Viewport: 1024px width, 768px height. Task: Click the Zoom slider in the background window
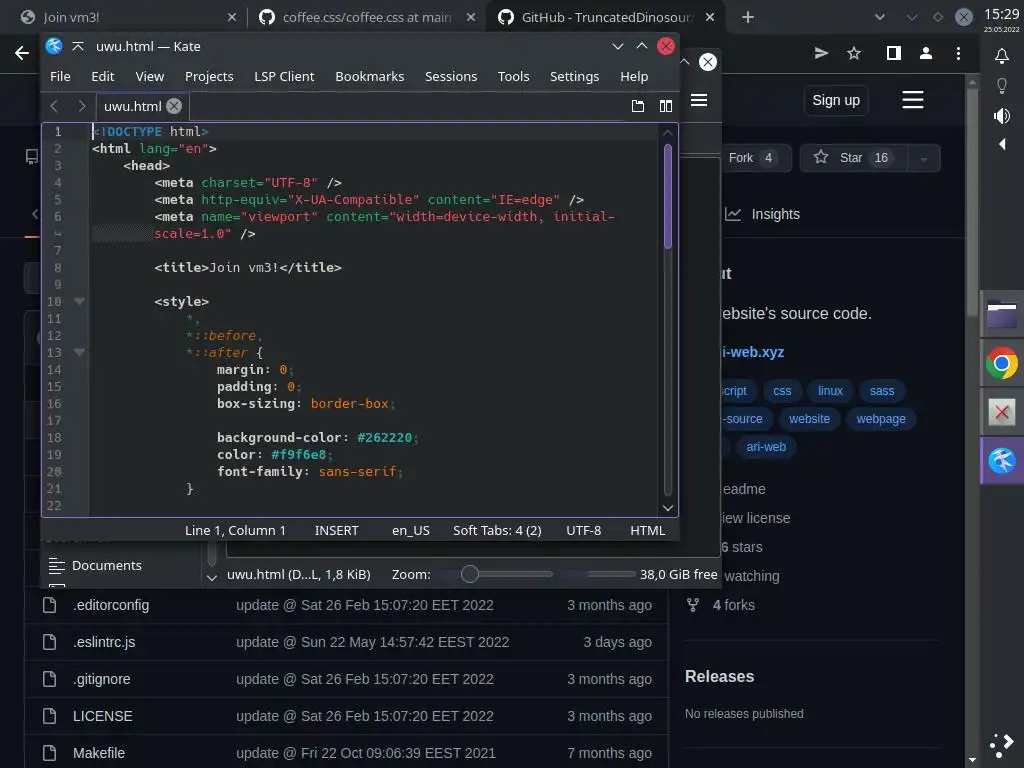pyautogui.click(x=496, y=574)
